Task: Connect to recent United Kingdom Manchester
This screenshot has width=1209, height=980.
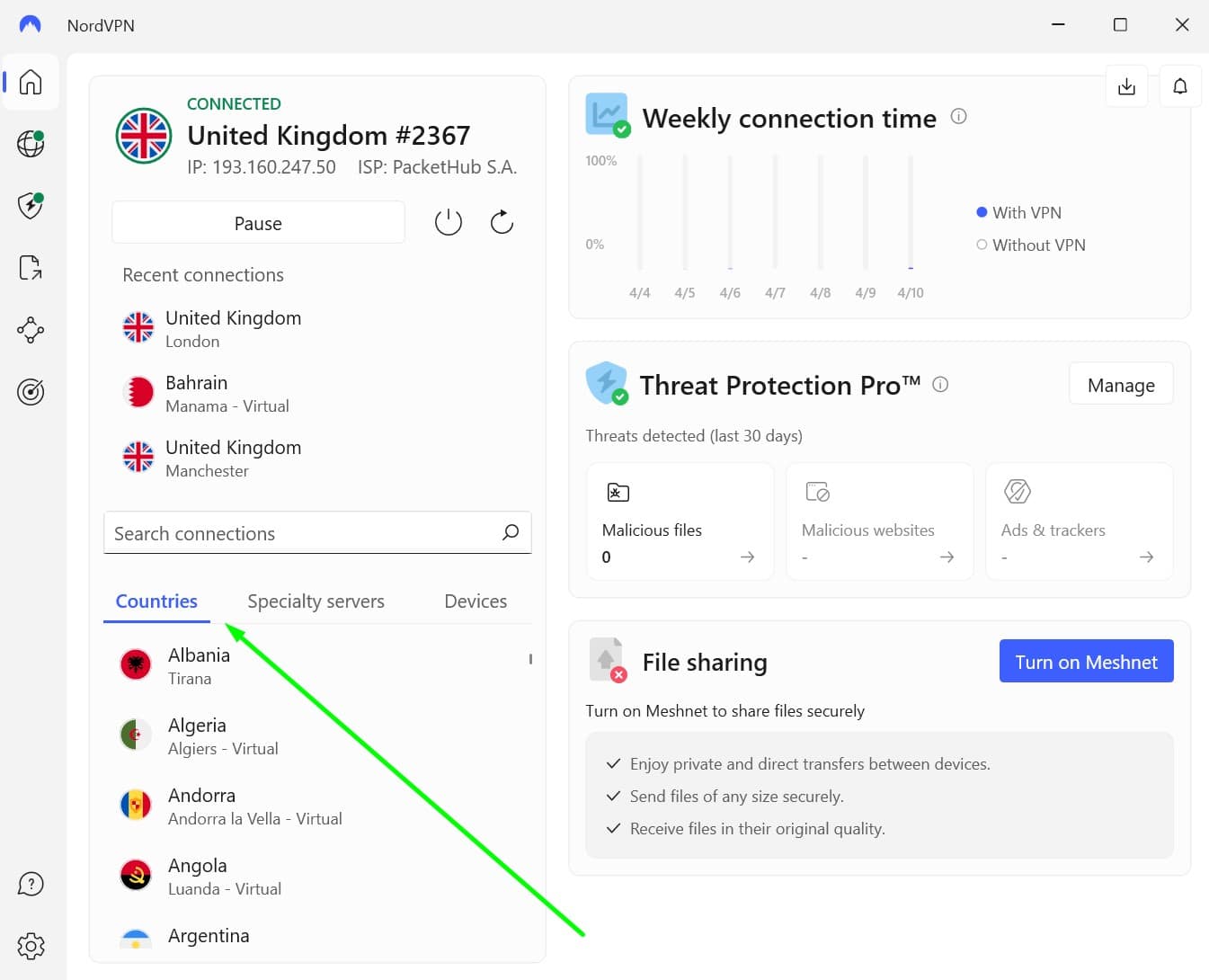Action: point(317,459)
